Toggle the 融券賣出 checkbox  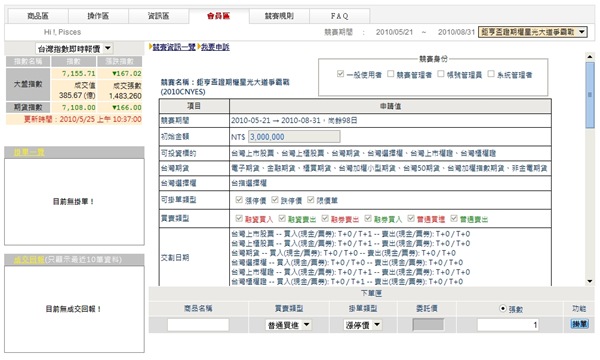point(325,218)
